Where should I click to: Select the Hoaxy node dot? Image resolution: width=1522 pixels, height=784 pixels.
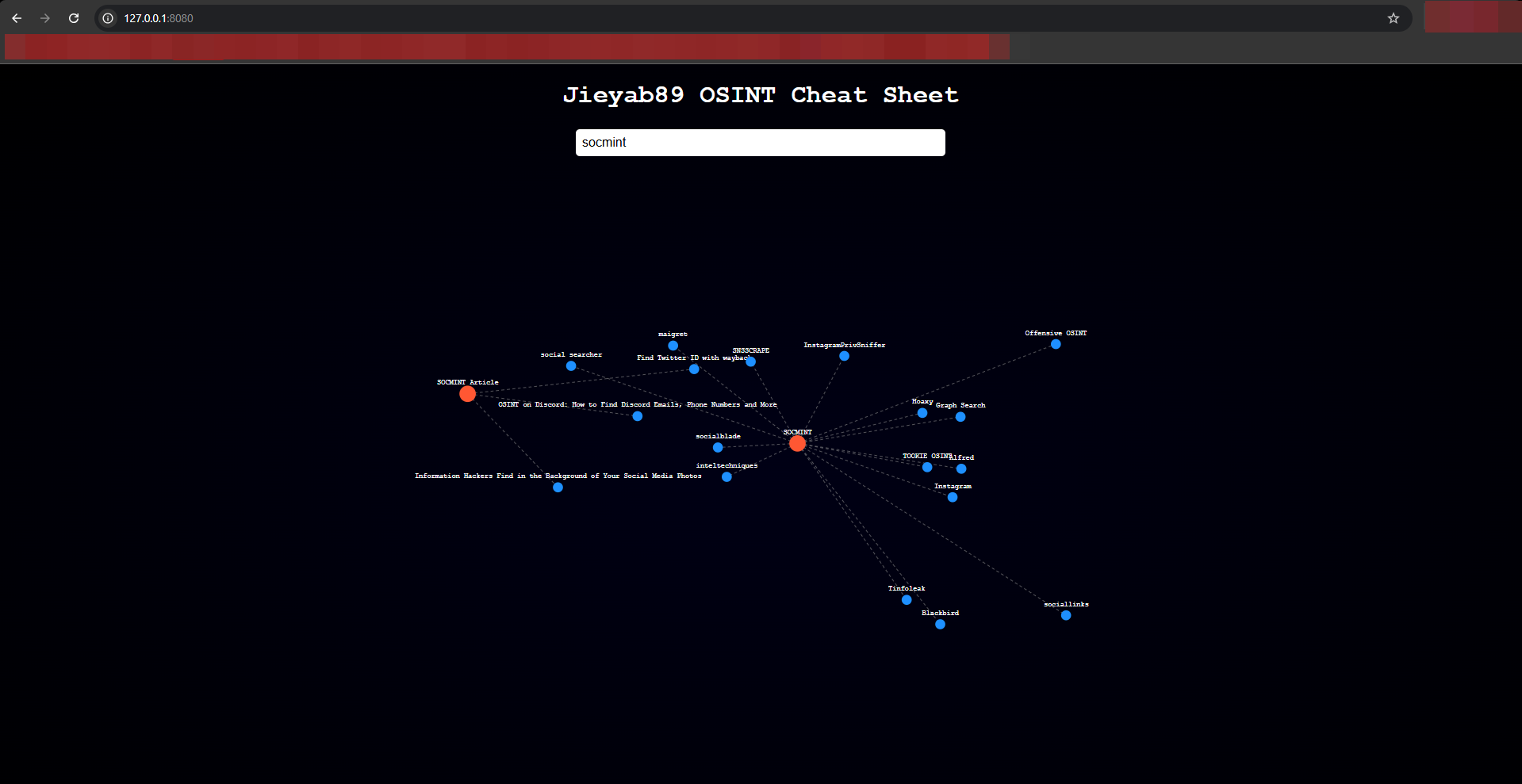[x=922, y=413]
